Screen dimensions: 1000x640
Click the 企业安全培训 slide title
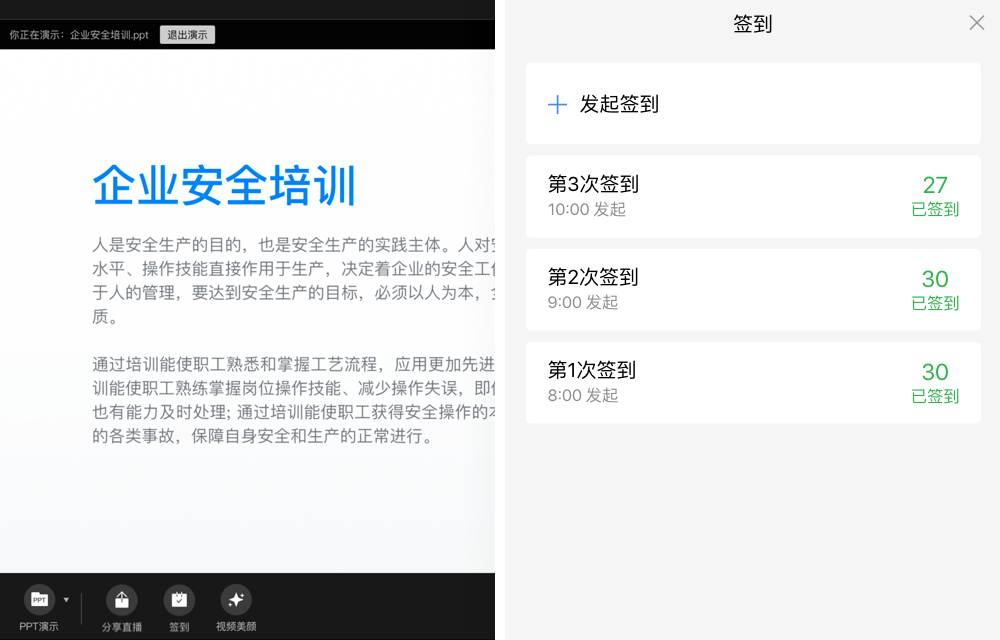pos(224,185)
